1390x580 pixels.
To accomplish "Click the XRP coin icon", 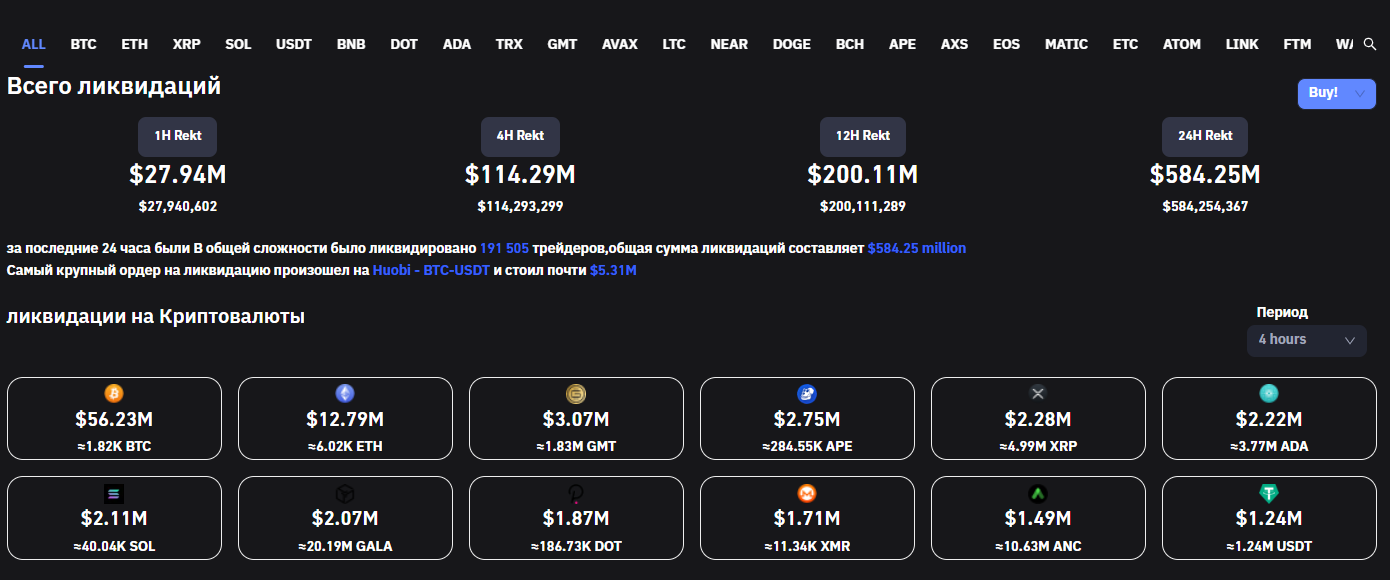I will [1038, 393].
